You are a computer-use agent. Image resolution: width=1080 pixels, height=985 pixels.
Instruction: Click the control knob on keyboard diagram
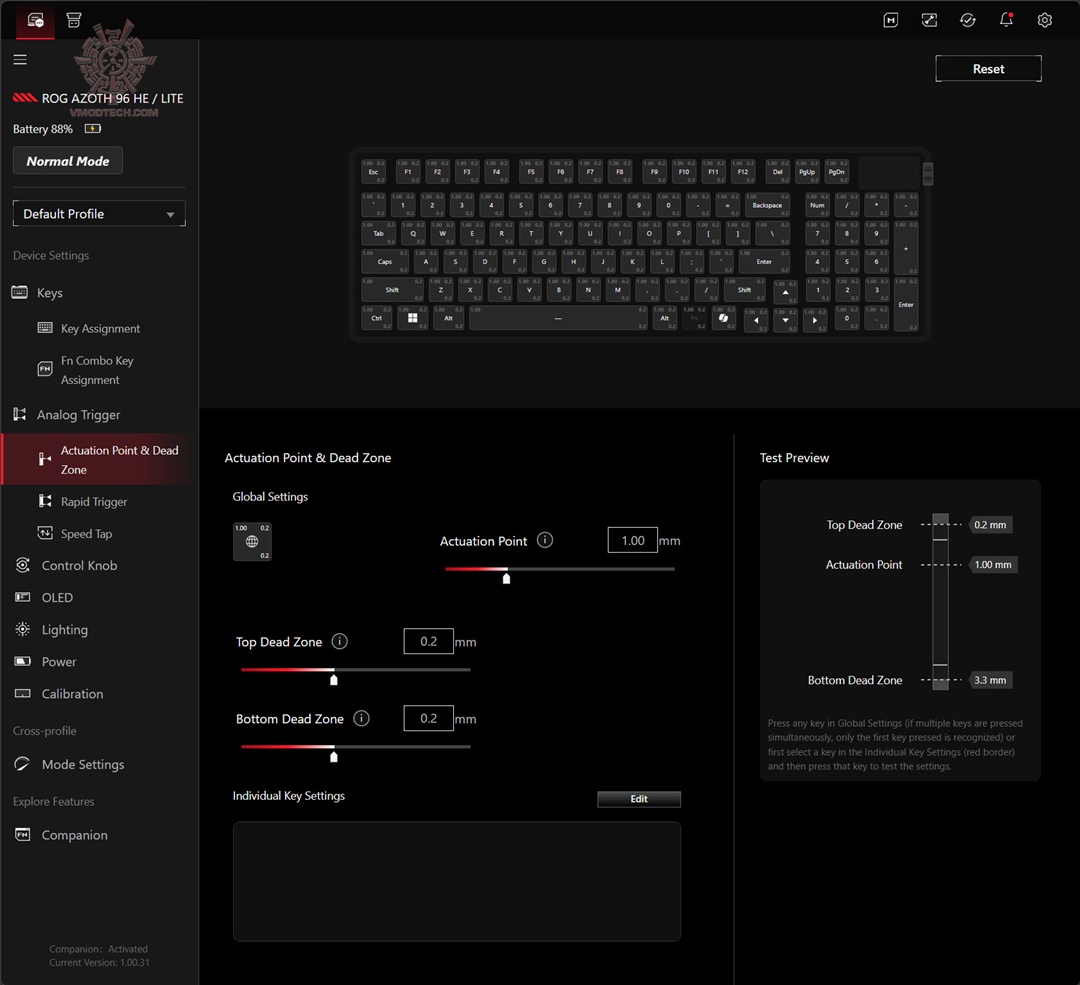point(928,174)
